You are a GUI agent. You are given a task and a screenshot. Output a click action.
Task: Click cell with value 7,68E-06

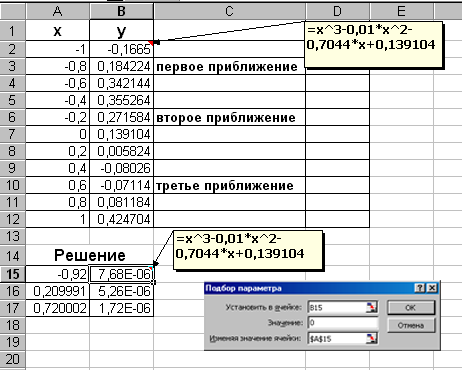coord(121,274)
